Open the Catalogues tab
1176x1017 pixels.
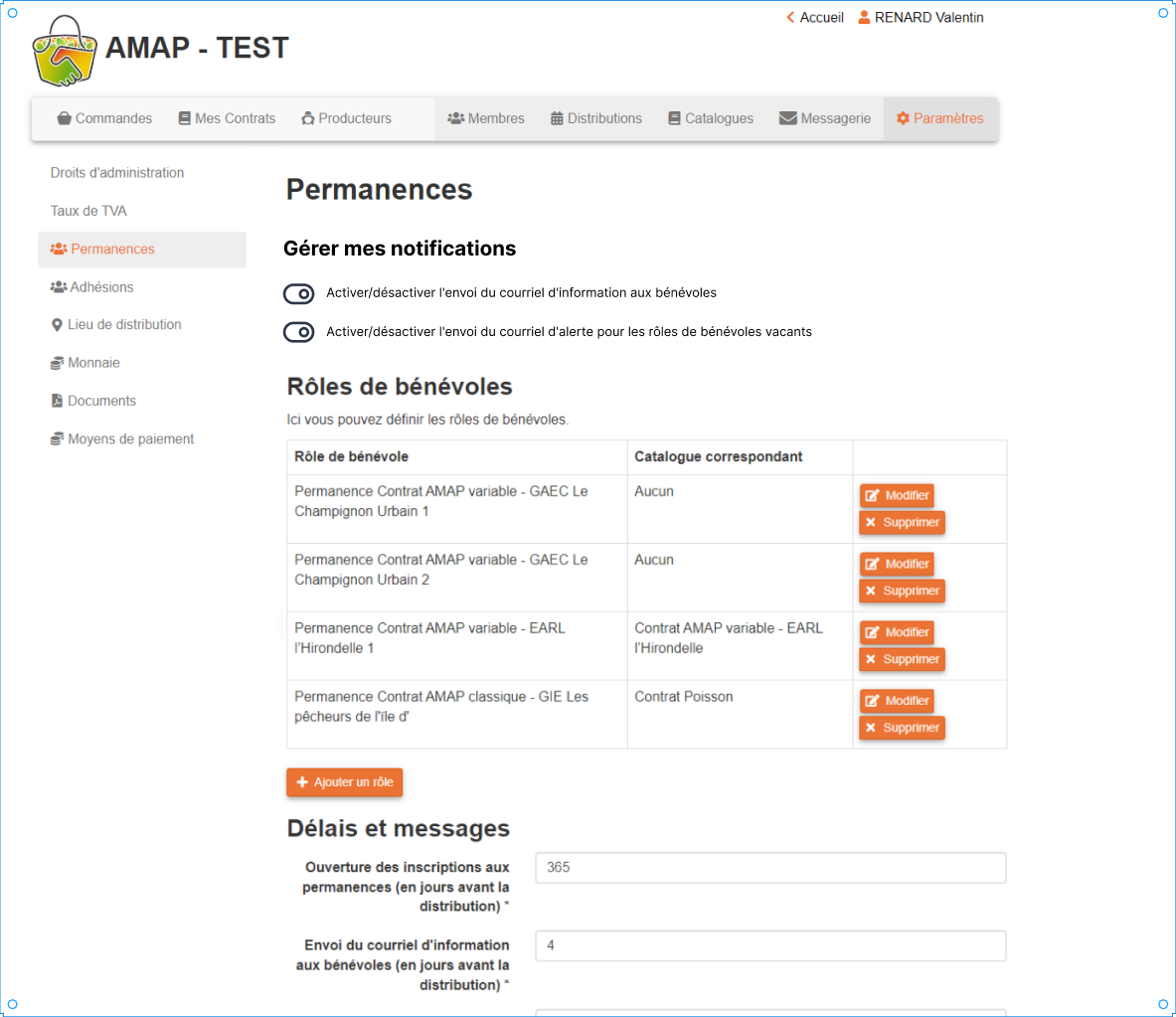point(710,118)
